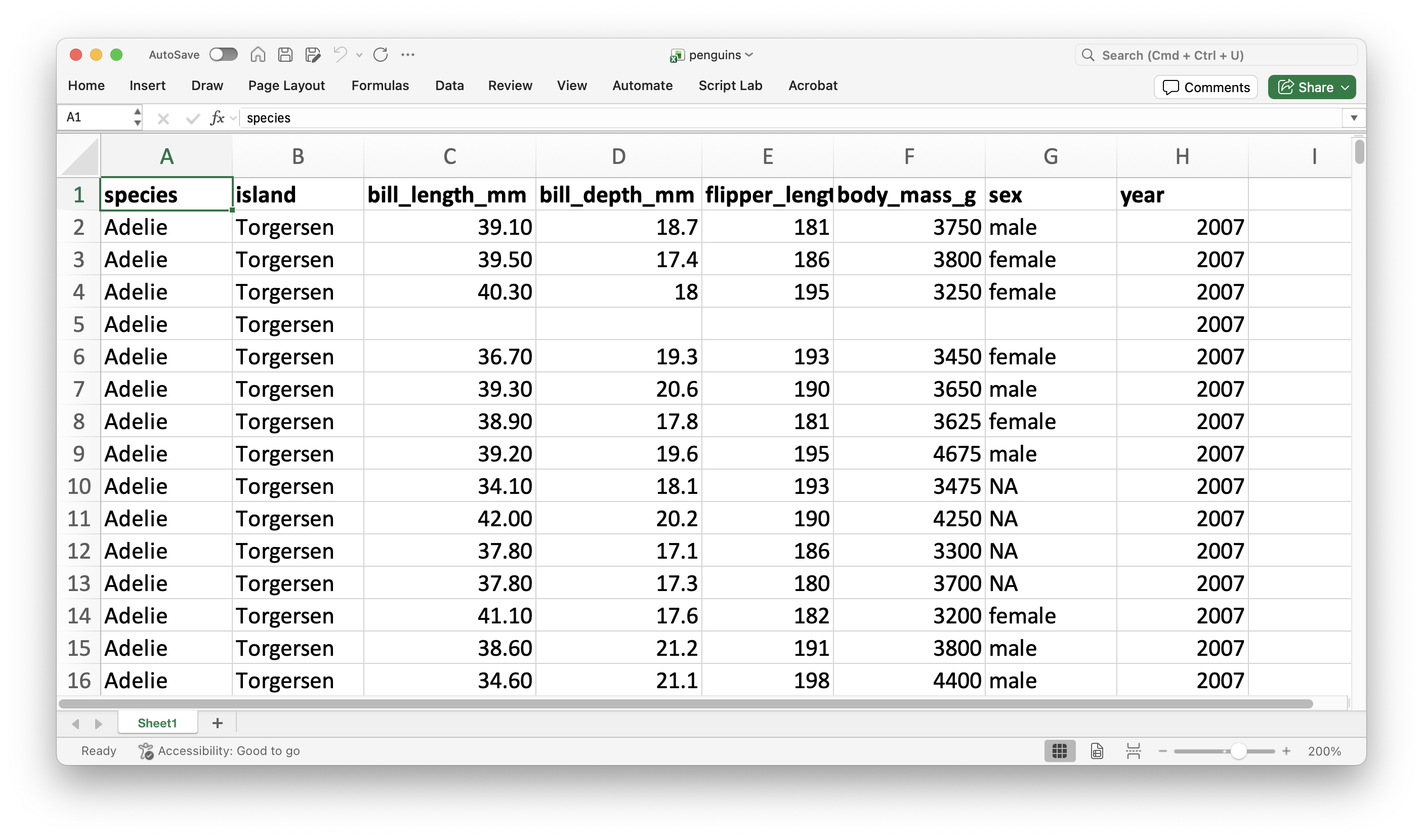Click the Redo circular arrow icon
Screen dimensions: 1423x840
[x=381, y=54]
